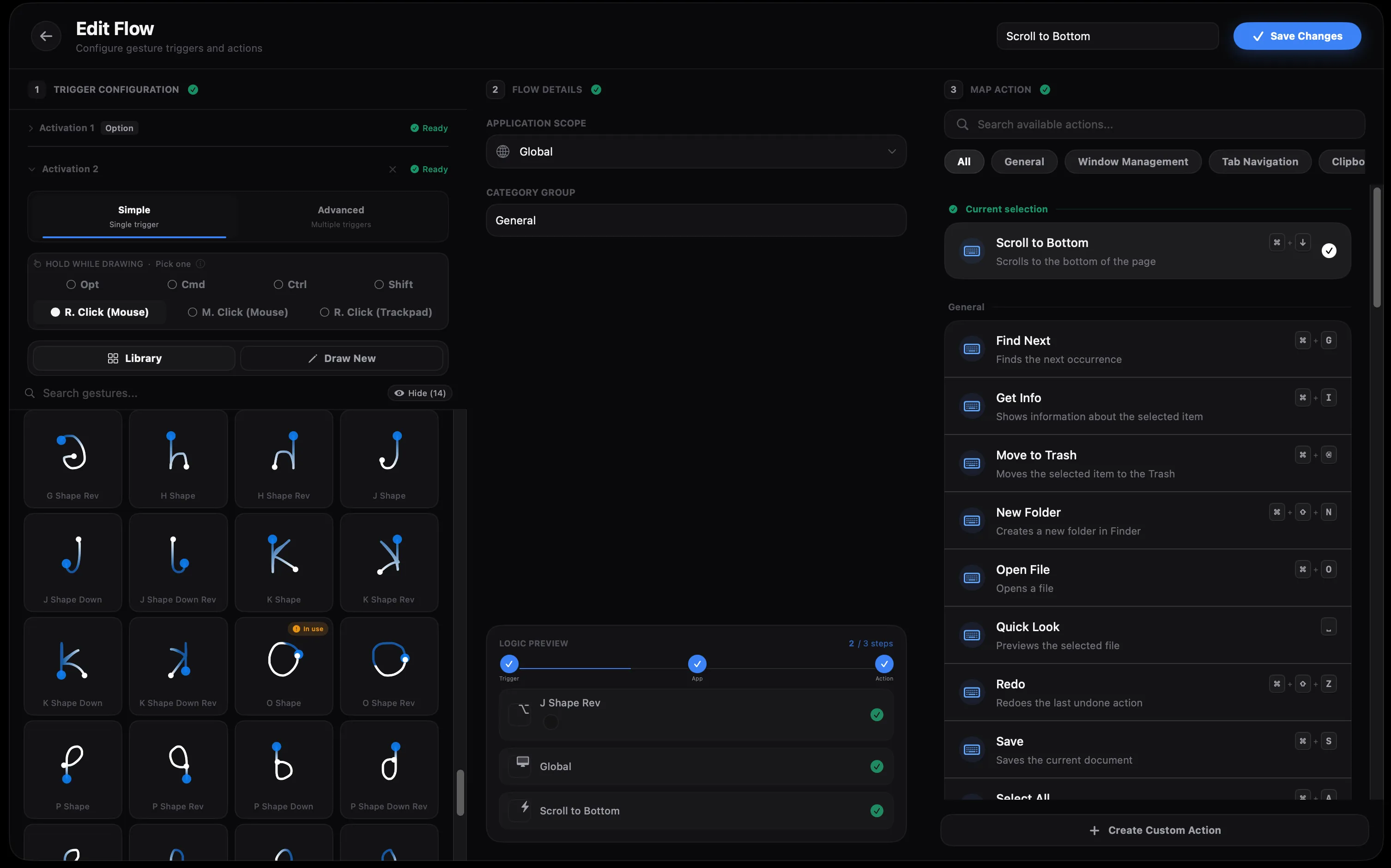Pick the J Shape Down Rev gesture
1391x868 pixels.
click(178, 563)
